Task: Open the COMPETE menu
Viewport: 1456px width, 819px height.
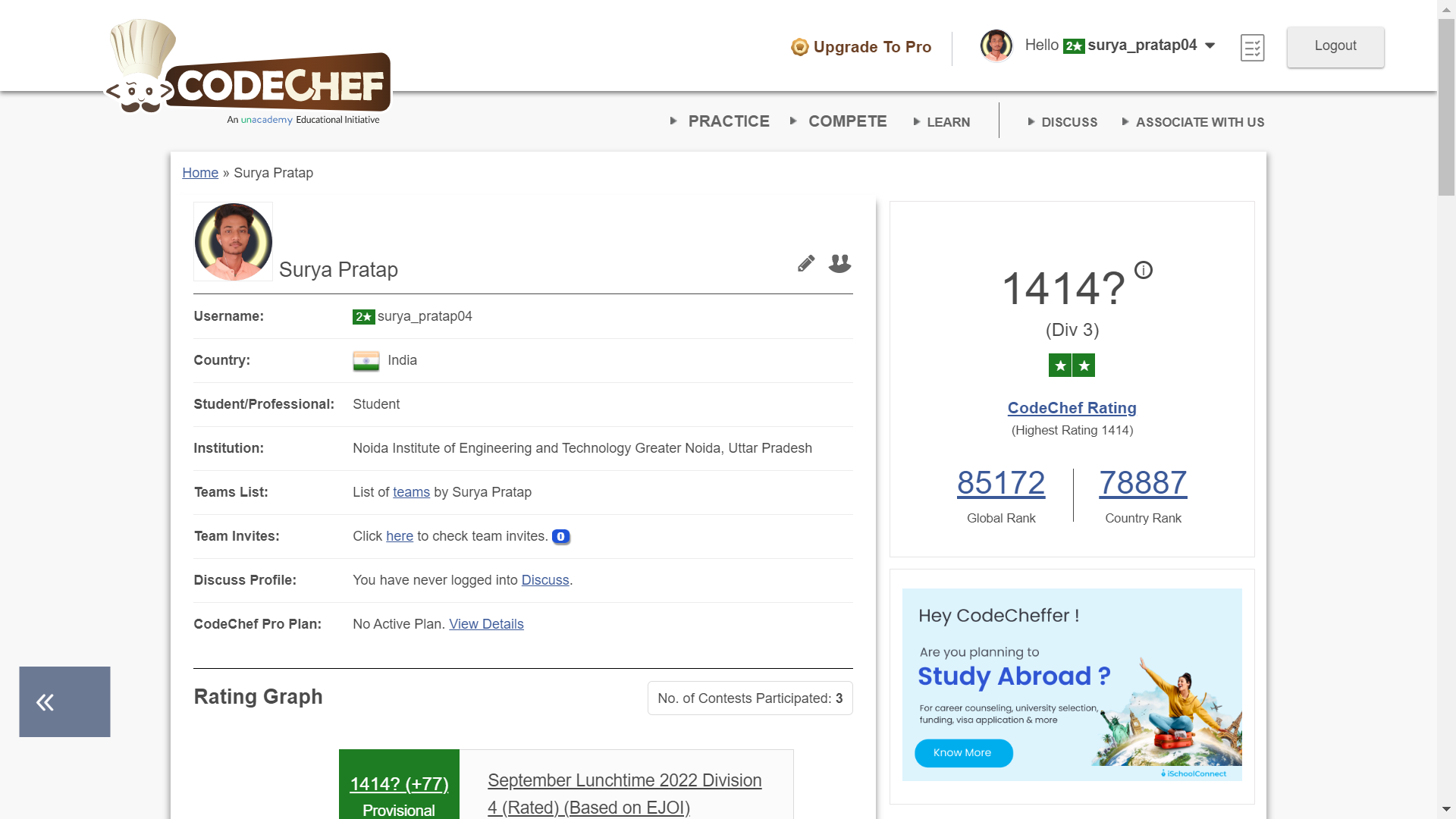Action: [847, 121]
